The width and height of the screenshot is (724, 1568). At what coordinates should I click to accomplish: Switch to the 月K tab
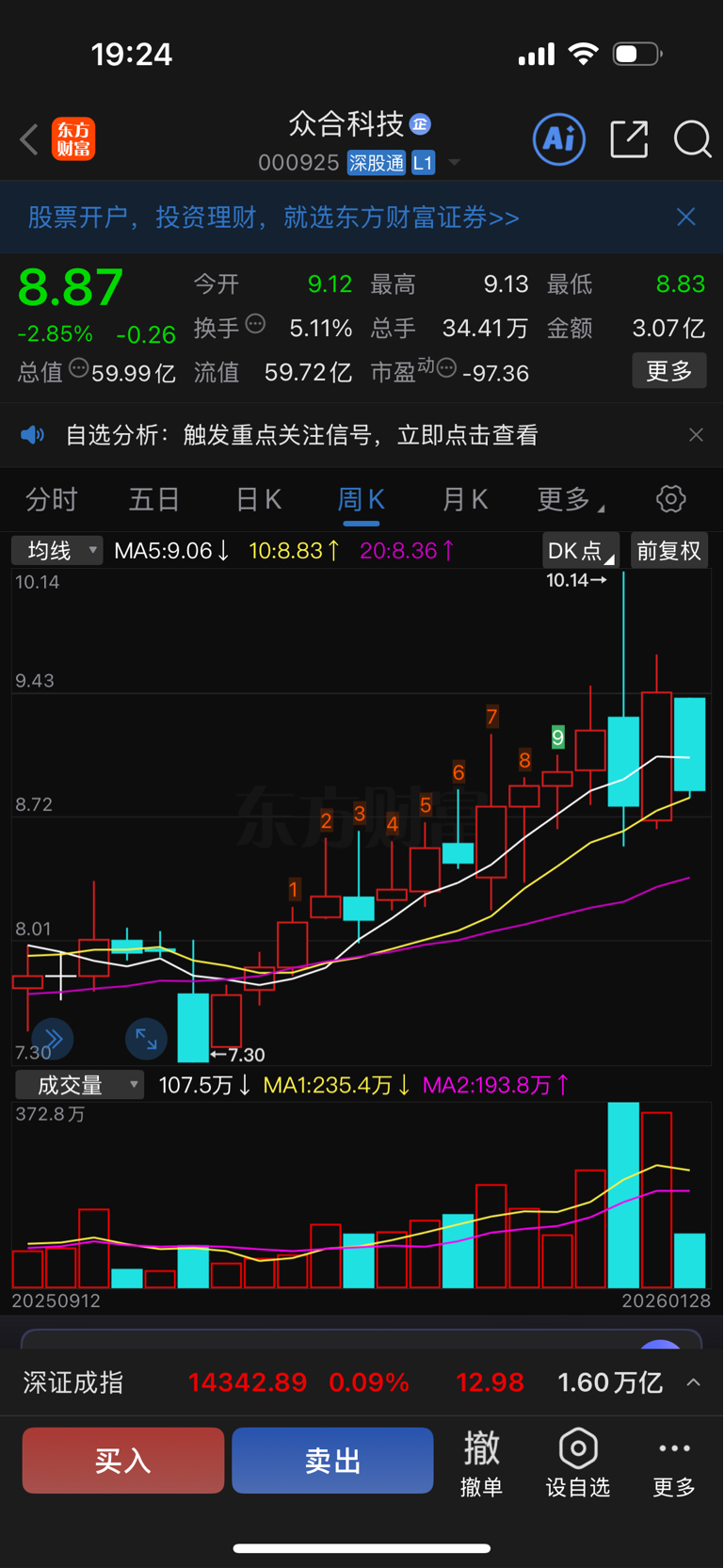click(x=464, y=499)
